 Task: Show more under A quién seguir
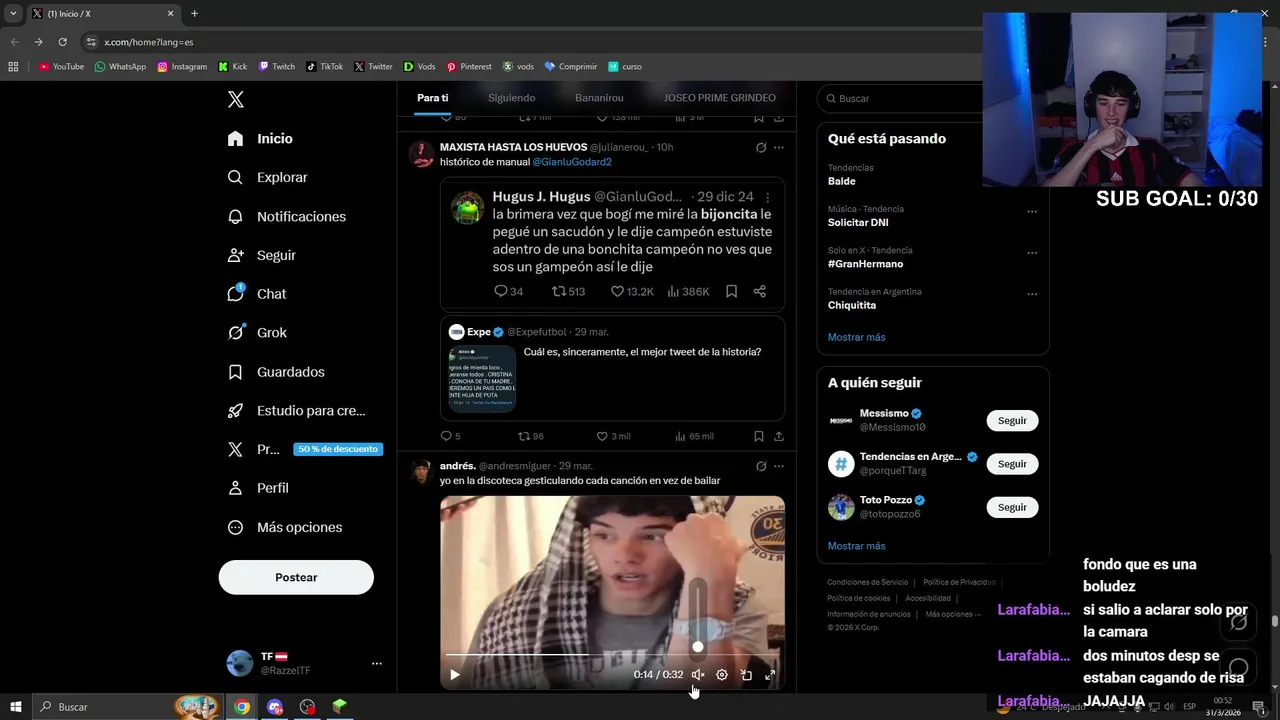pos(857,546)
